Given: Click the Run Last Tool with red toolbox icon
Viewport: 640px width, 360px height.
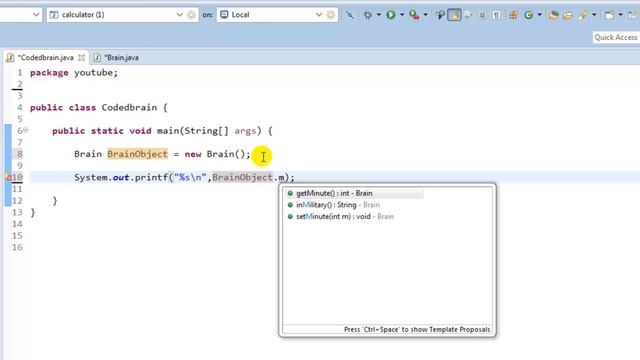Looking at the screenshot, I should pyautogui.click(x=414, y=15).
